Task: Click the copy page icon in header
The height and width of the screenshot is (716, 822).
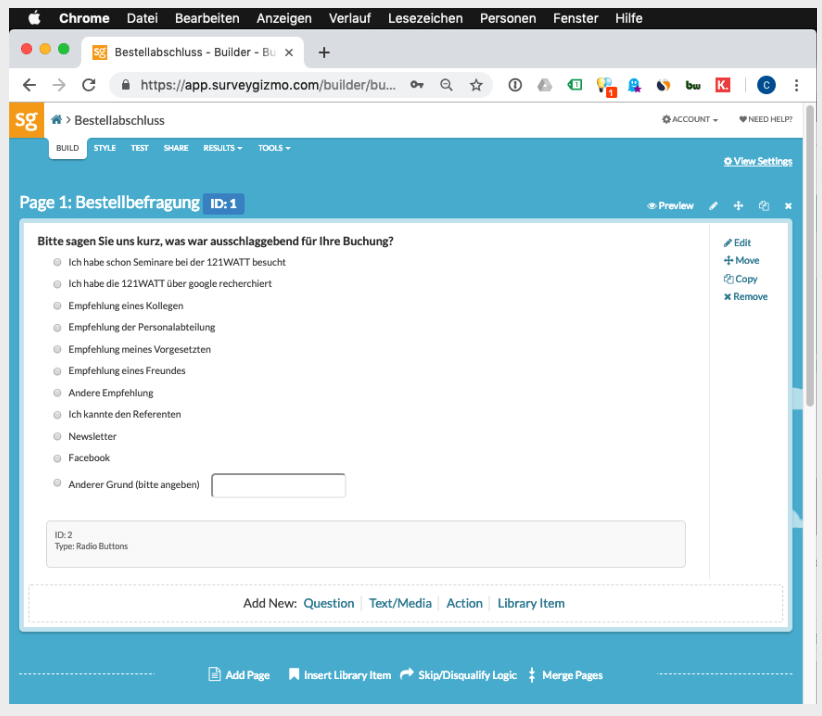Action: [x=764, y=206]
